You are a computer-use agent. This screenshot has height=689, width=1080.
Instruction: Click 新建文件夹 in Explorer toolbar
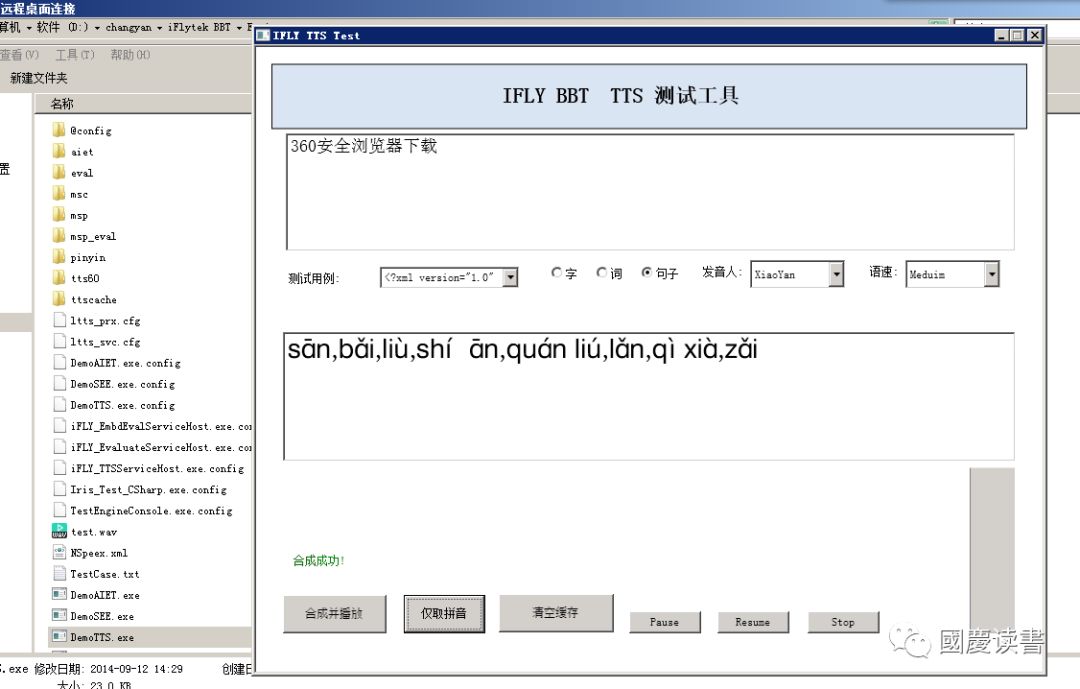39,78
